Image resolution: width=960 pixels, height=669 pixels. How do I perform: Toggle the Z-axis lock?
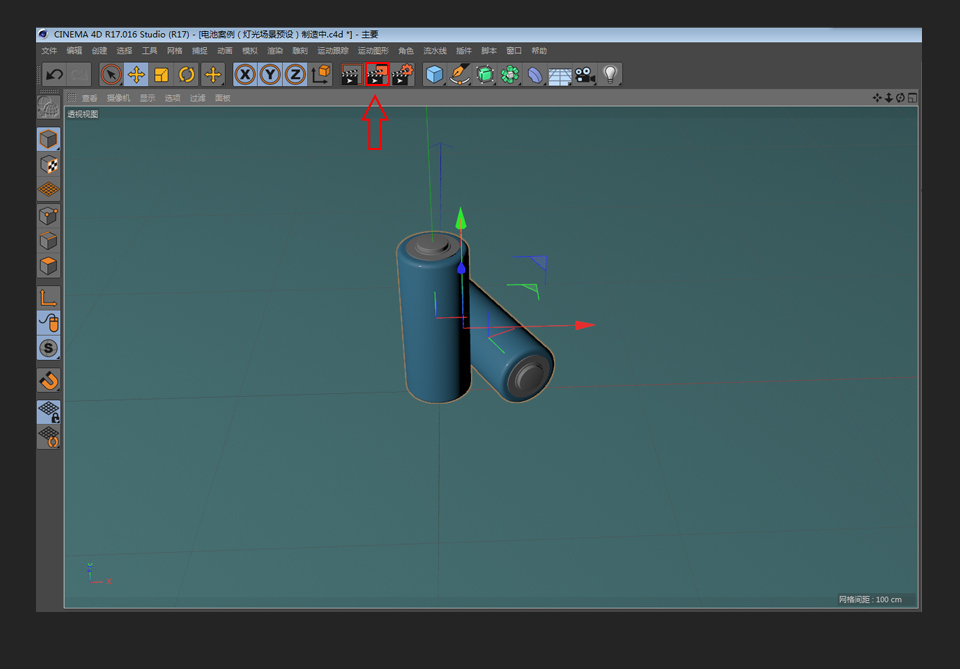click(295, 74)
